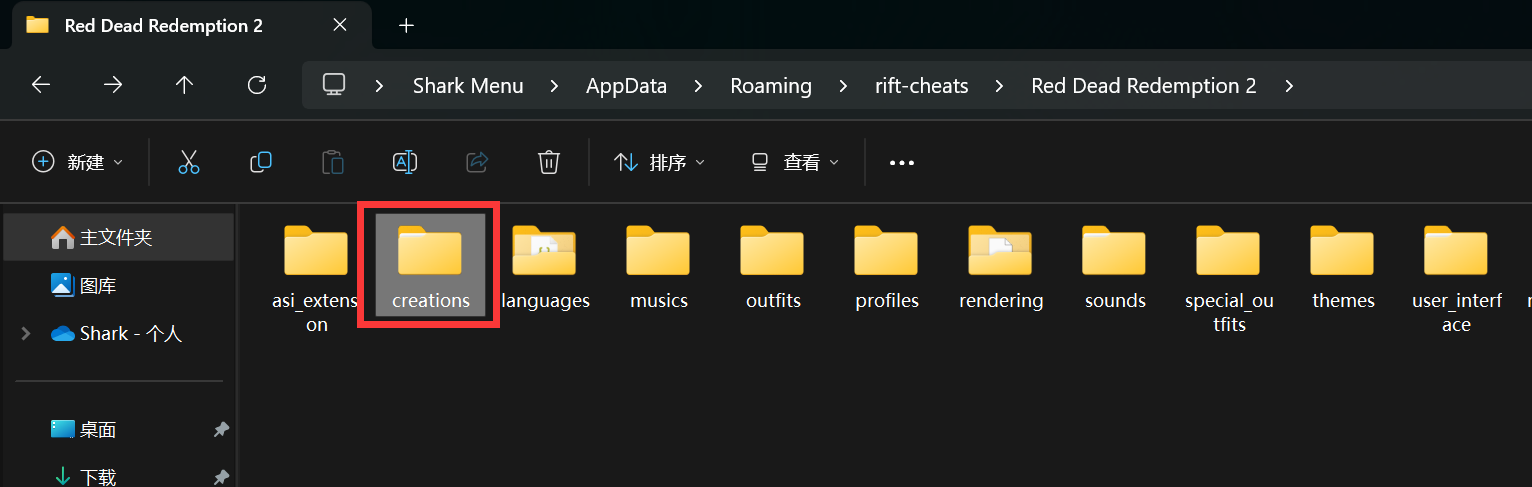This screenshot has width=1532, height=487.
Task: Open the 排序 (Sort) dropdown
Action: tap(659, 162)
